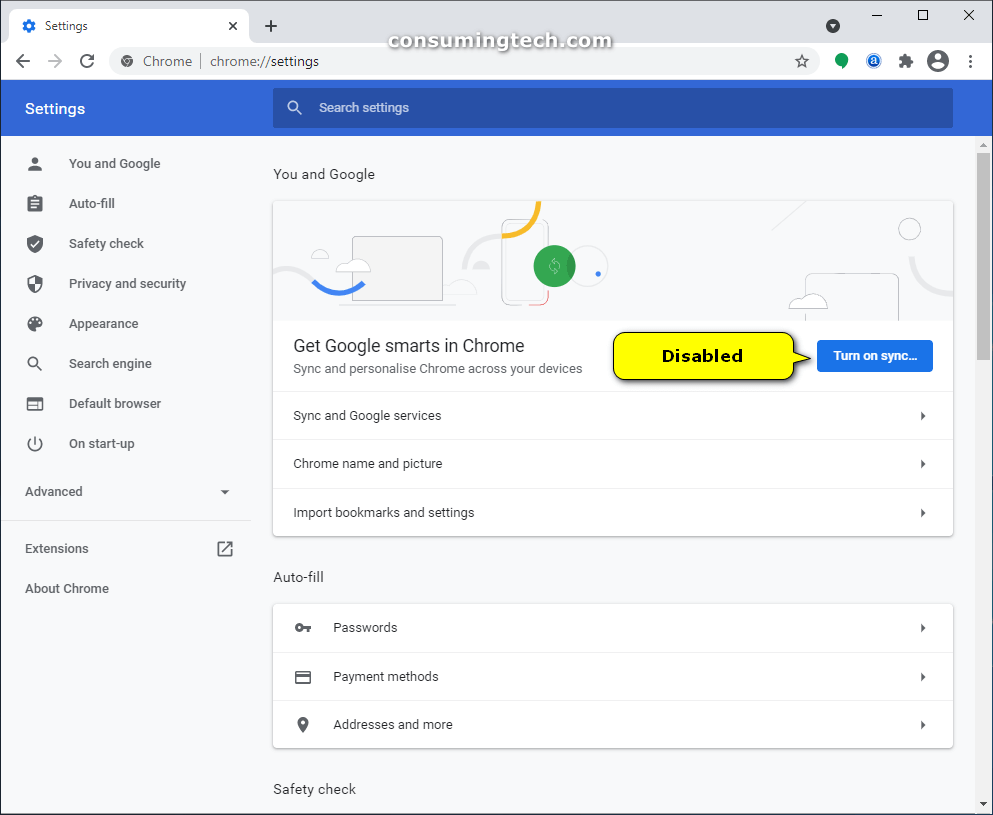Open Addresses and more row arrow
This screenshot has width=993, height=815.
click(923, 724)
